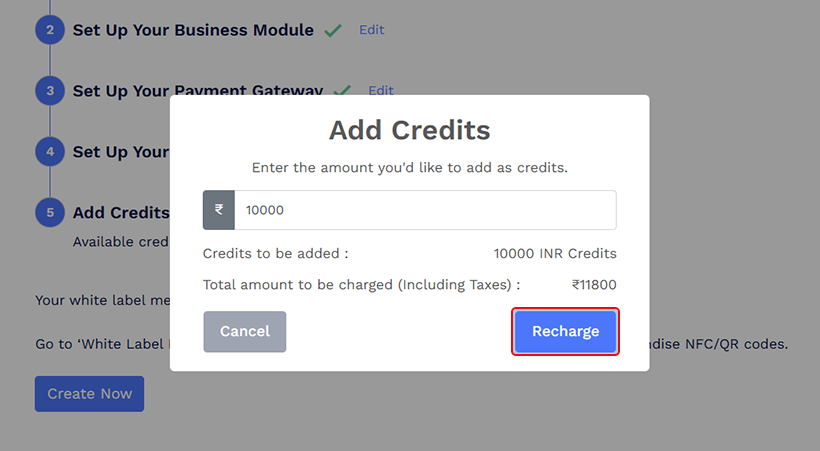Click the Add Credits dialog title

[409, 130]
